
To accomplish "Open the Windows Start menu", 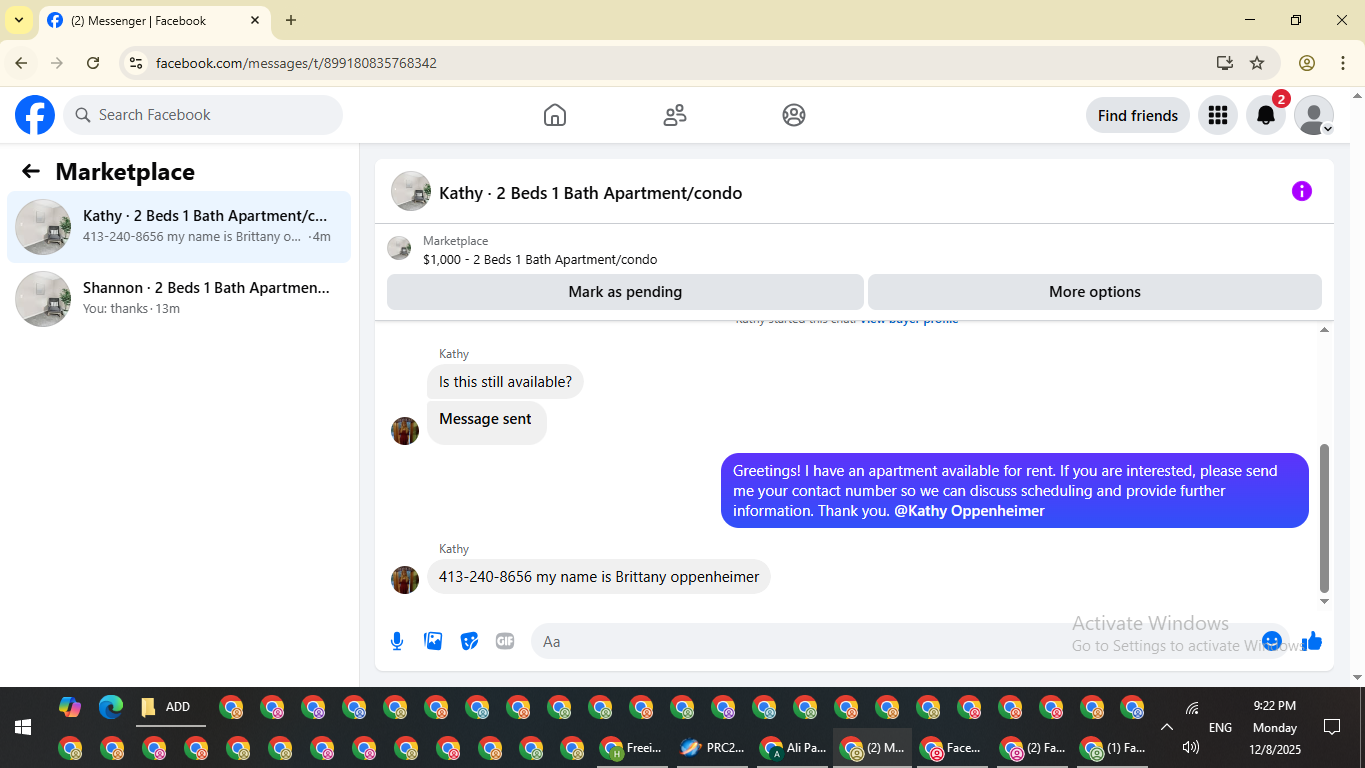I will pyautogui.click(x=23, y=727).
